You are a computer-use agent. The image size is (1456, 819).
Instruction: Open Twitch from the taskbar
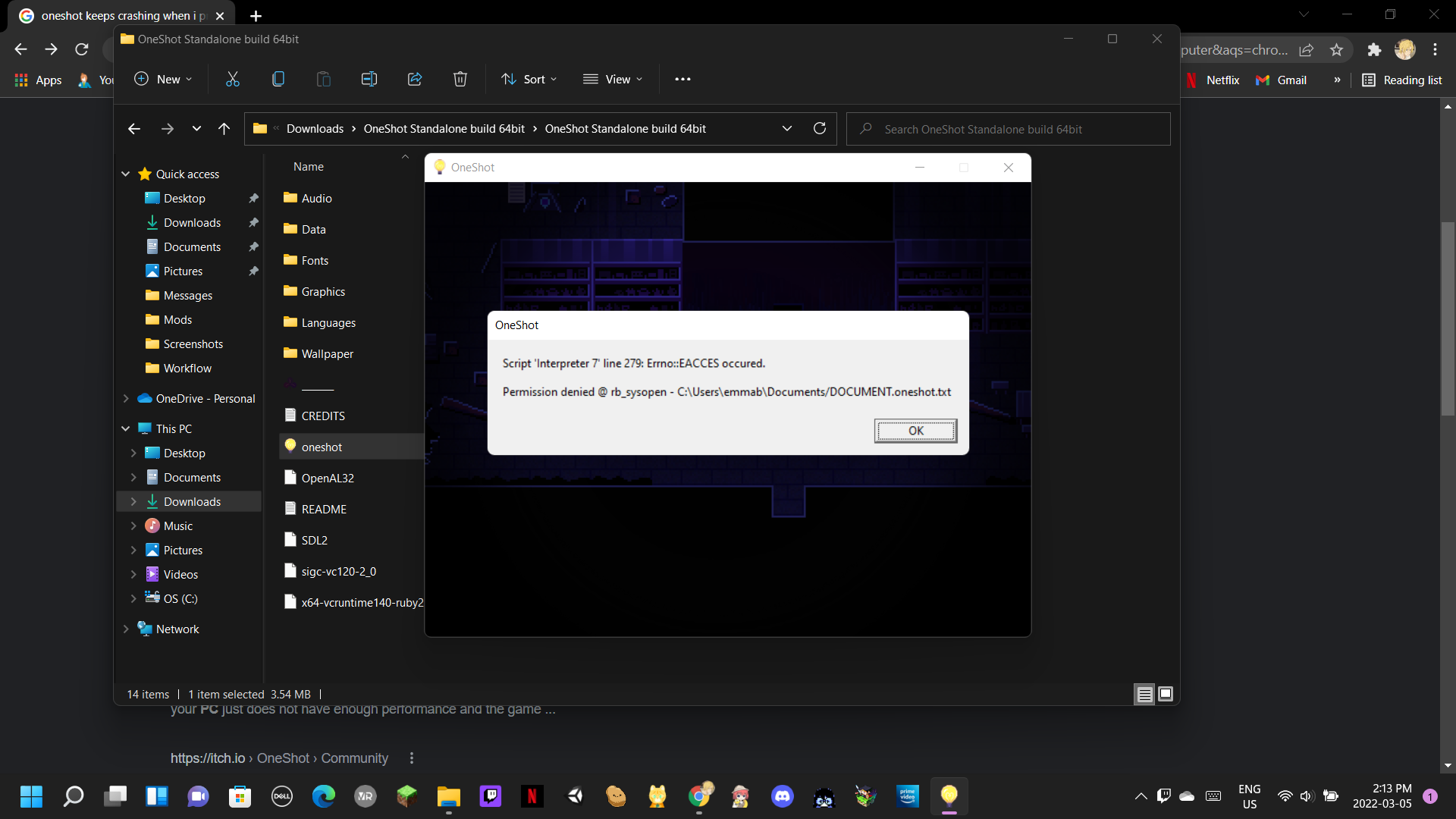click(491, 796)
